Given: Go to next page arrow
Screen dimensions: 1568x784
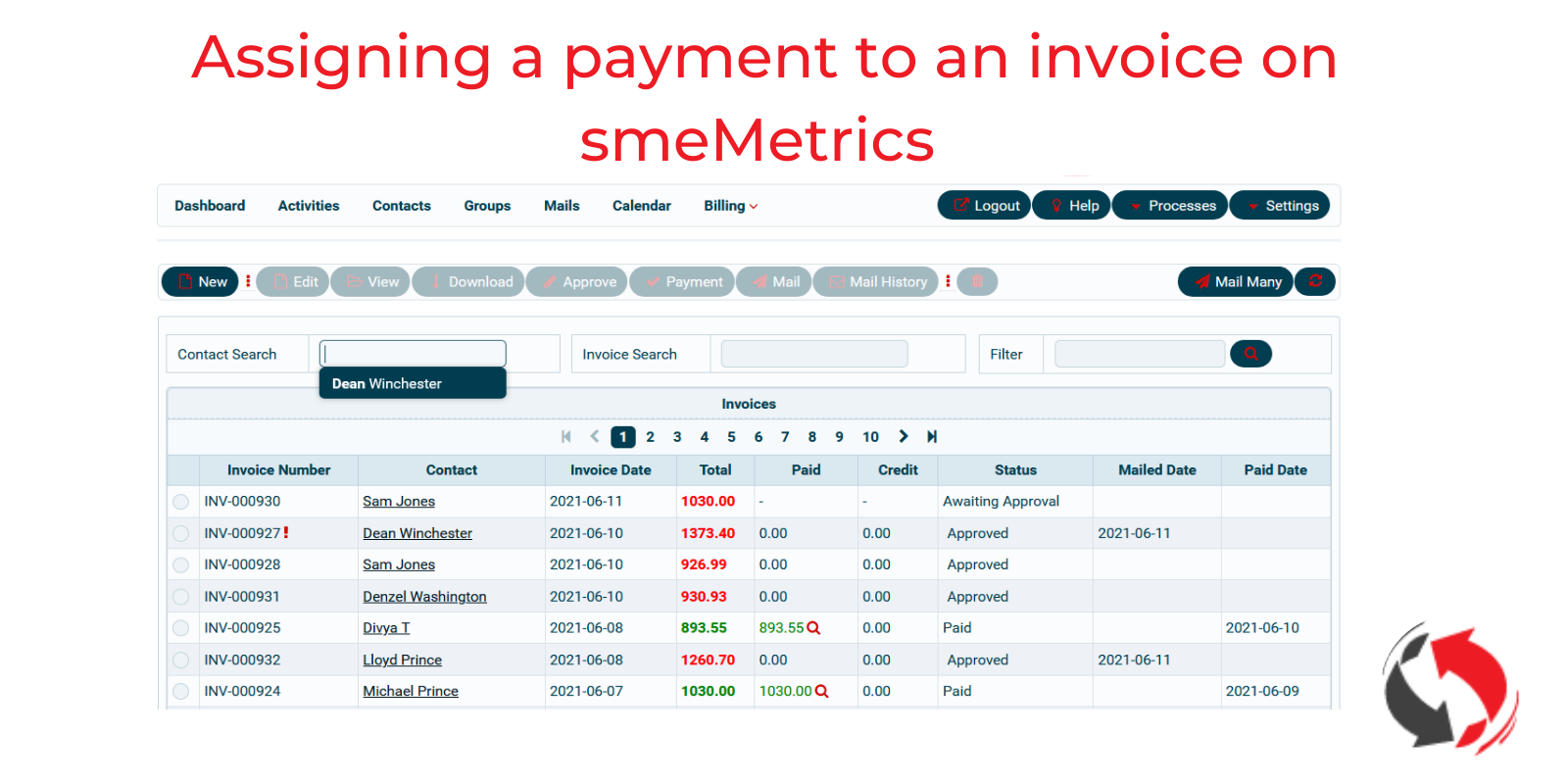Looking at the screenshot, I should (x=904, y=437).
